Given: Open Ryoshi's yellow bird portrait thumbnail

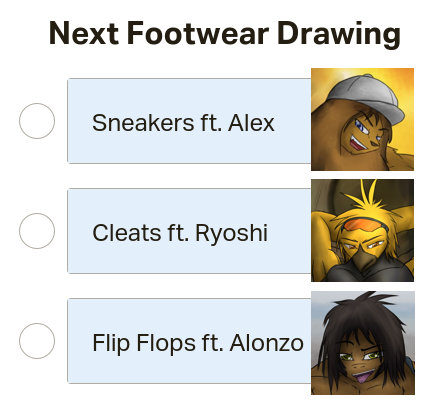Looking at the screenshot, I should pos(363,230).
